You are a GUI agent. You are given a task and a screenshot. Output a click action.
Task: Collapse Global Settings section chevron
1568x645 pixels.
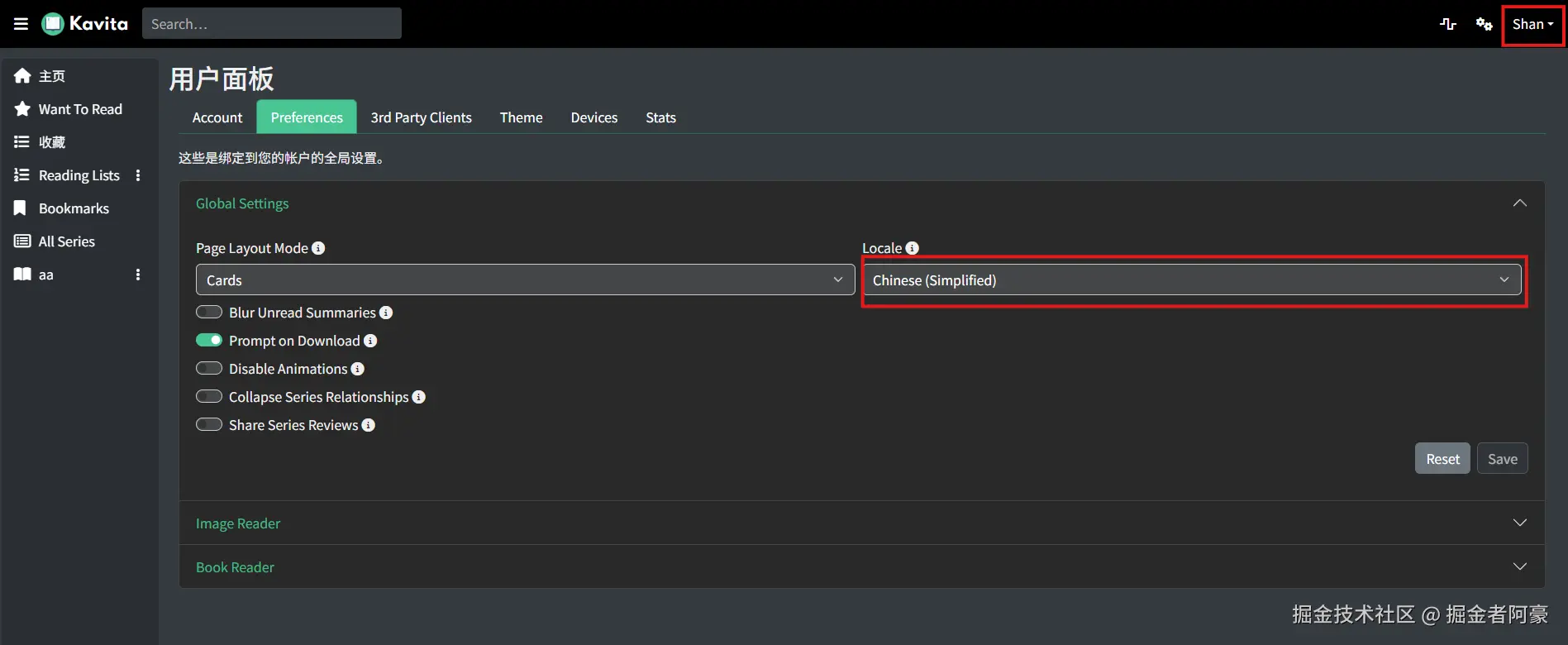coord(1519,203)
